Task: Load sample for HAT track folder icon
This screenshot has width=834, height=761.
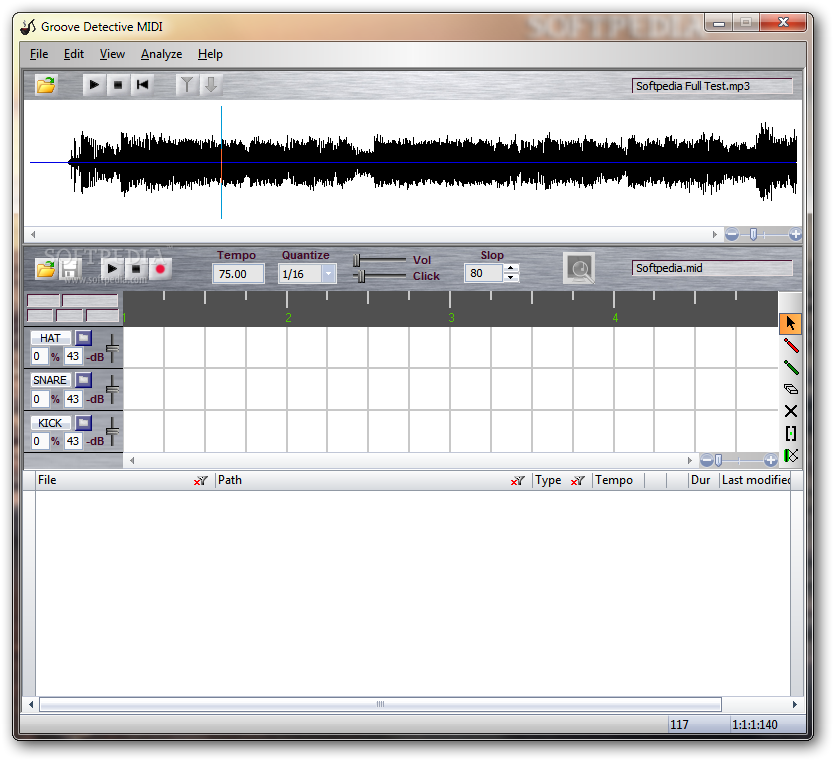Action: pyautogui.click(x=83, y=338)
